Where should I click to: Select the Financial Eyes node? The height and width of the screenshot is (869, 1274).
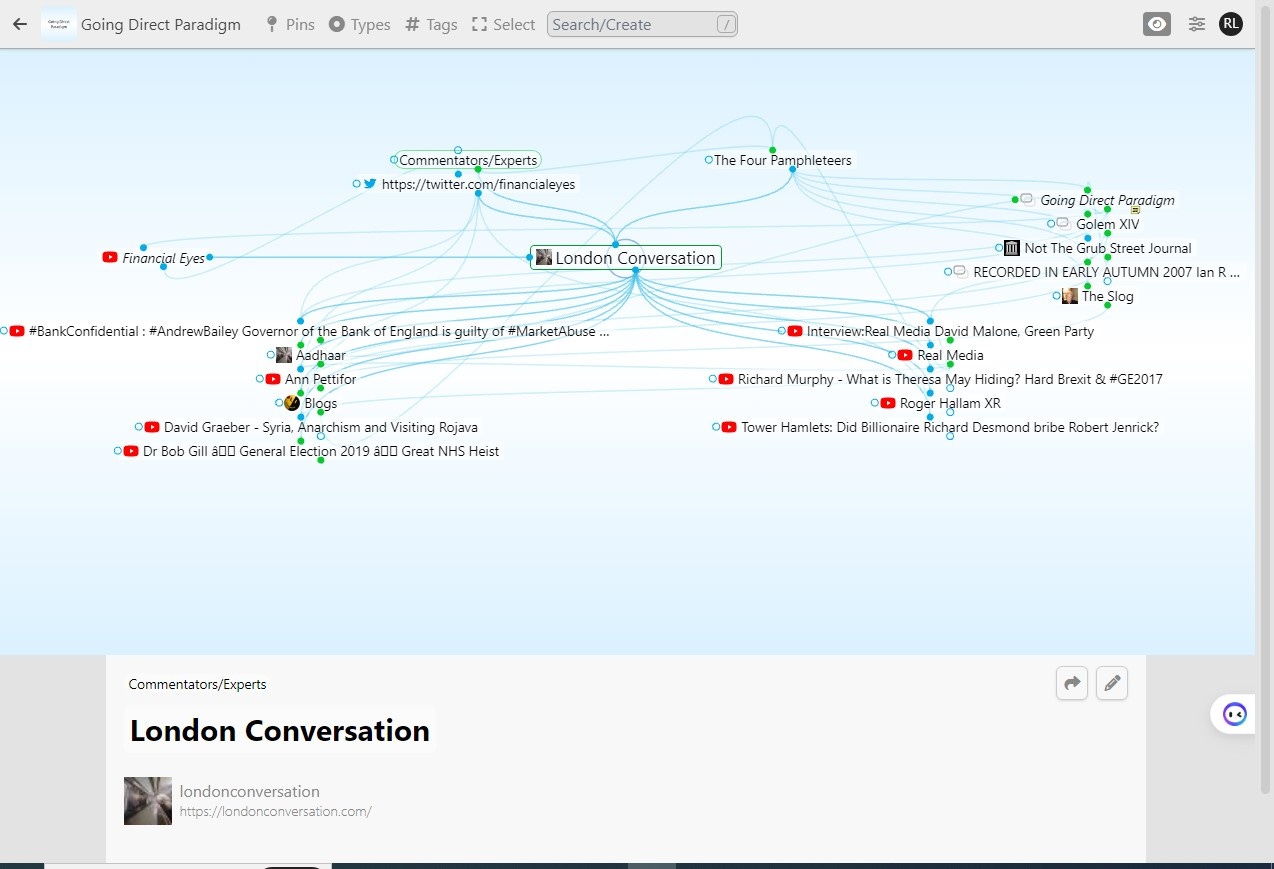pyautogui.click(x=163, y=258)
